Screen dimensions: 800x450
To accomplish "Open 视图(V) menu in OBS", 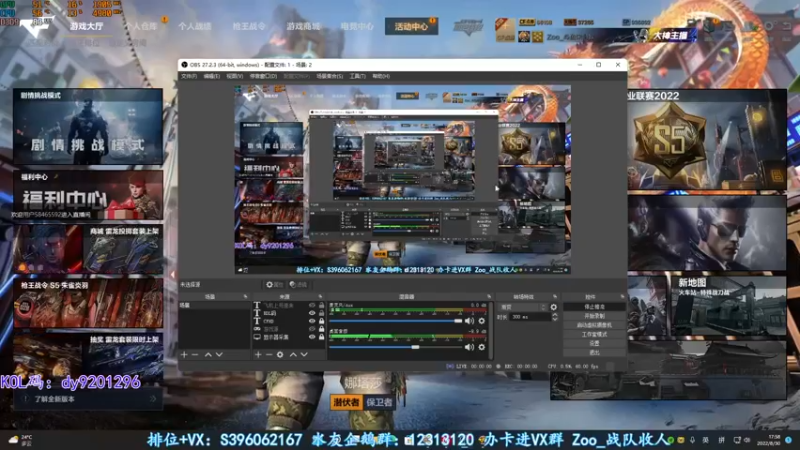I will 235,76.
